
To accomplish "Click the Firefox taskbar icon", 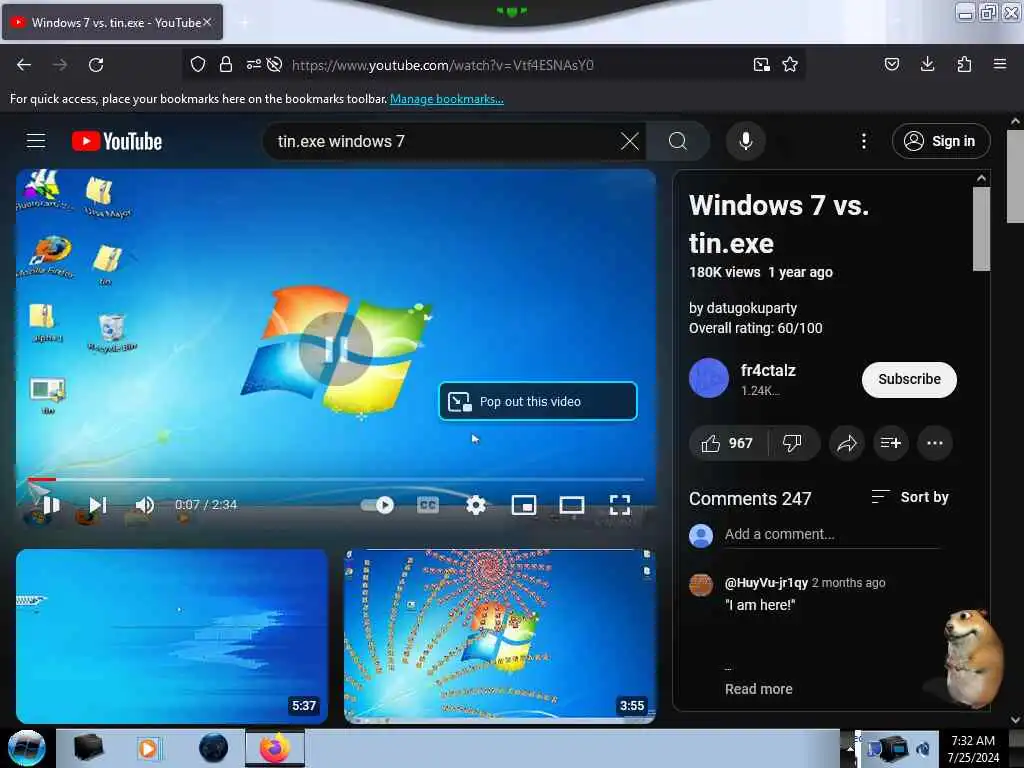I will 275,748.
